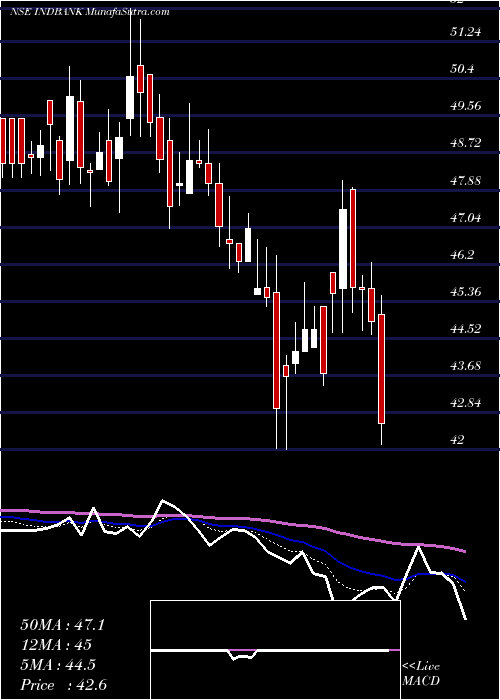The image size is (500, 700).
Task: Click the 12MA : 45 readout
Action: pyautogui.click(x=56, y=645)
